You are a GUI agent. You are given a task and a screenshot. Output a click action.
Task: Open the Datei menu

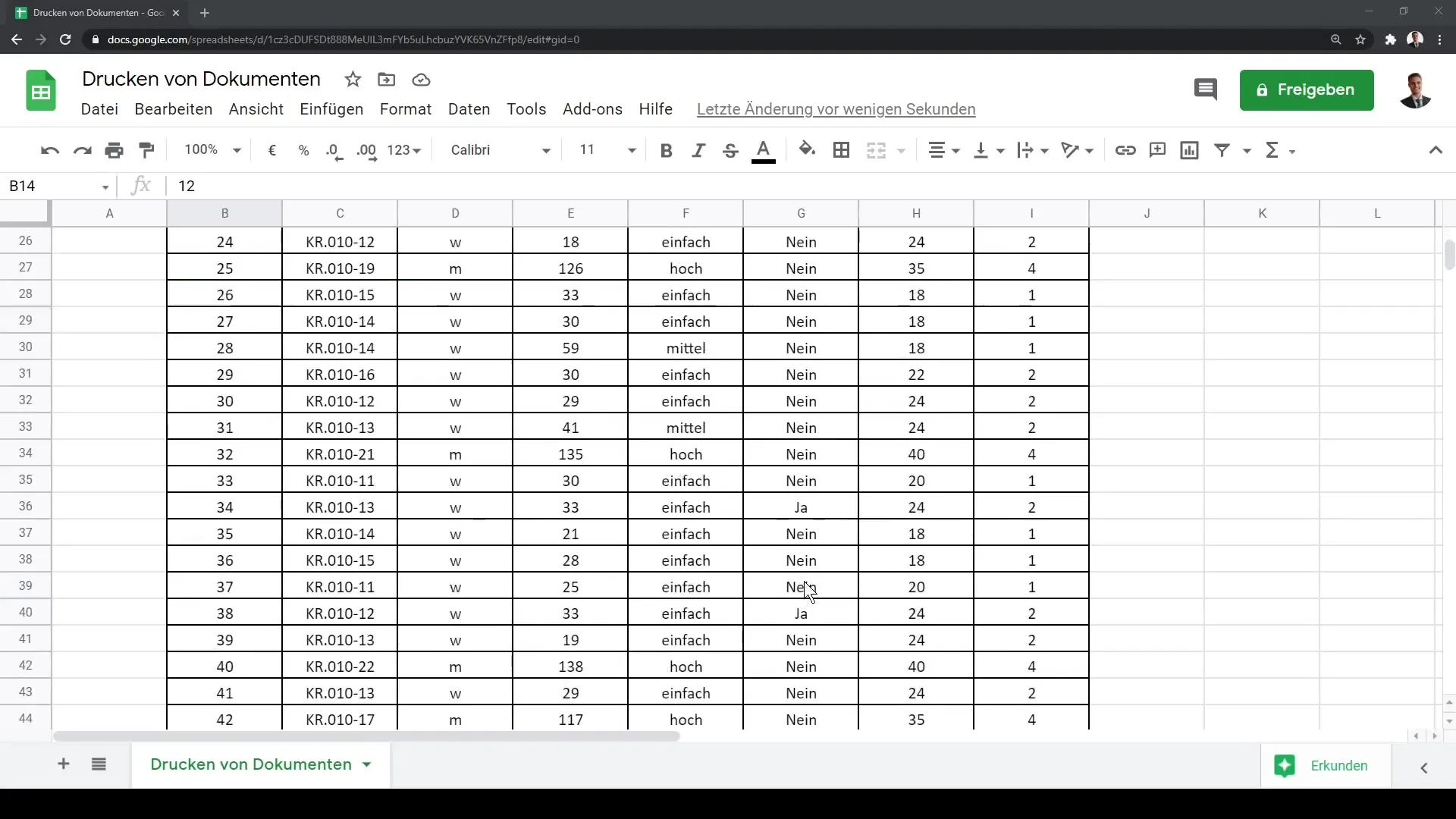[x=99, y=108]
